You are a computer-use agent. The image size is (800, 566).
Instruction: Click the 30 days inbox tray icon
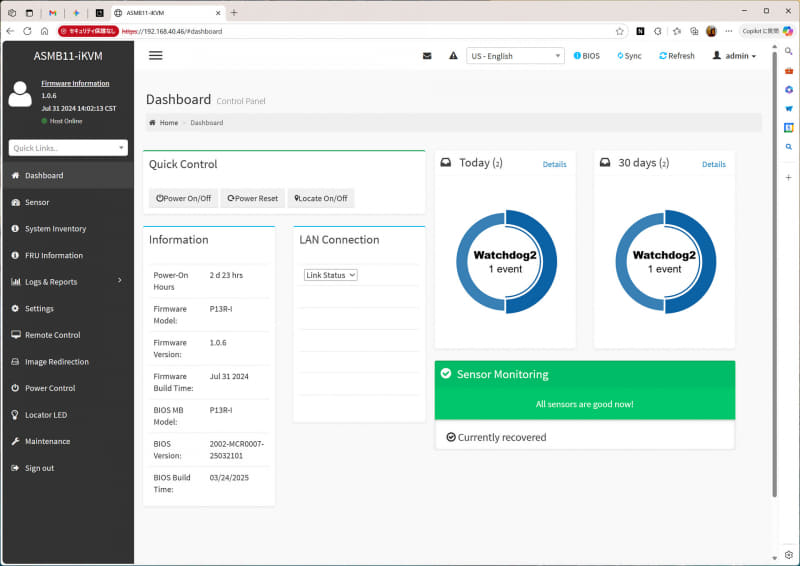[x=605, y=162]
